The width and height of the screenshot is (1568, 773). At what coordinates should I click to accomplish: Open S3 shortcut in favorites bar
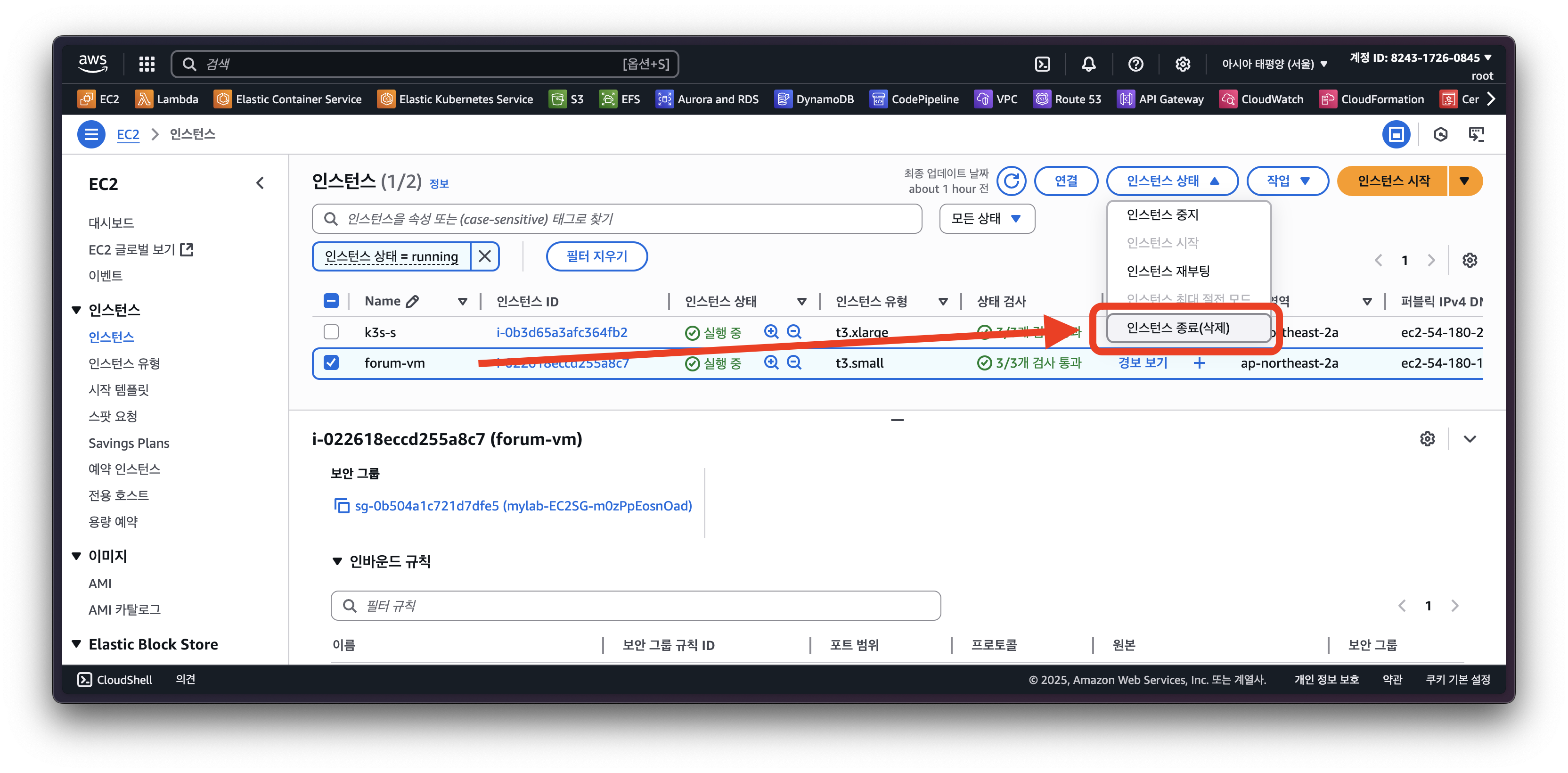coord(566,99)
